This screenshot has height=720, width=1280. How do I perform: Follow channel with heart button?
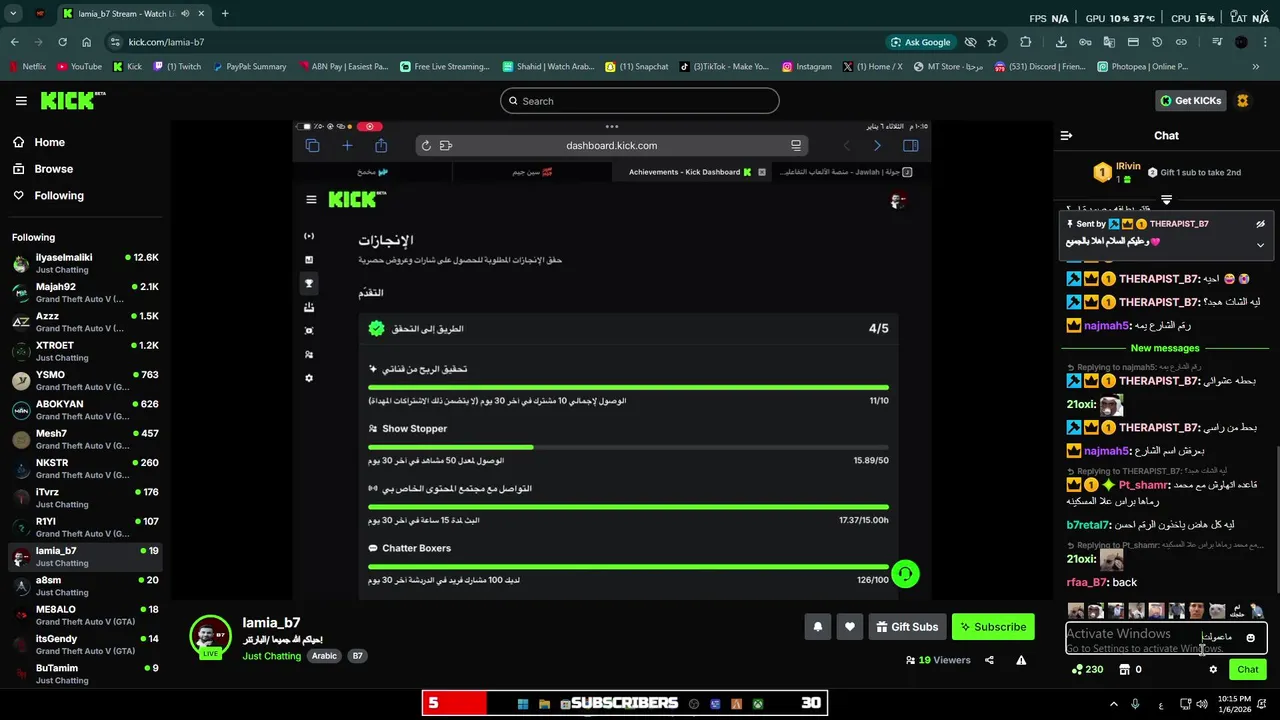pyautogui.click(x=849, y=627)
